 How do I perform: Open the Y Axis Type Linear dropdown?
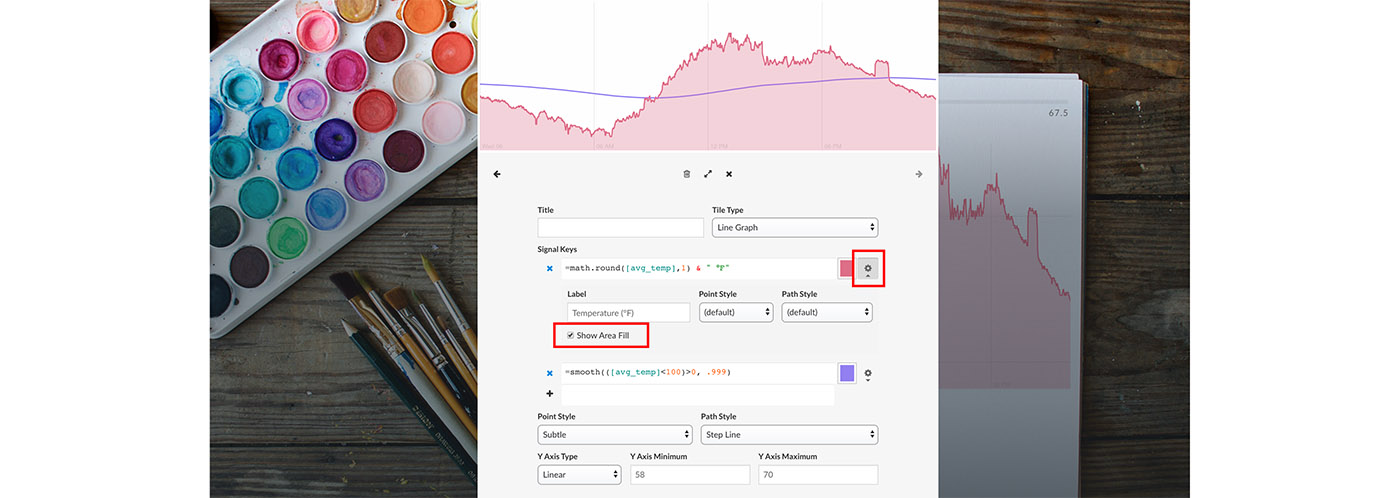[579, 474]
